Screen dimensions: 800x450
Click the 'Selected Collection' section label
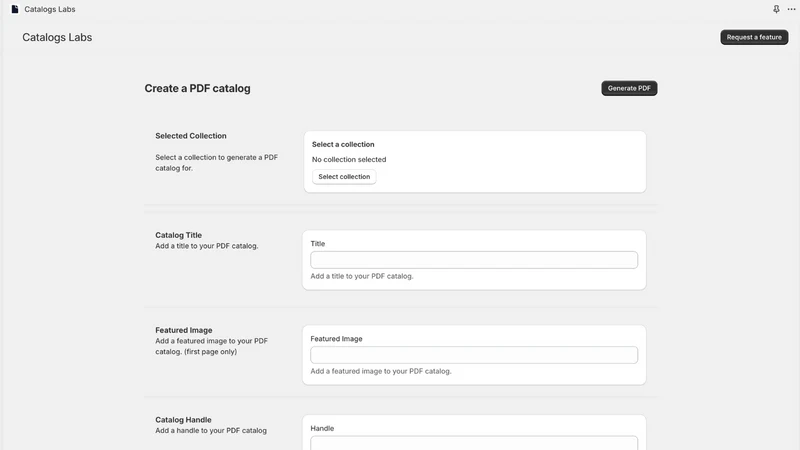coord(191,136)
